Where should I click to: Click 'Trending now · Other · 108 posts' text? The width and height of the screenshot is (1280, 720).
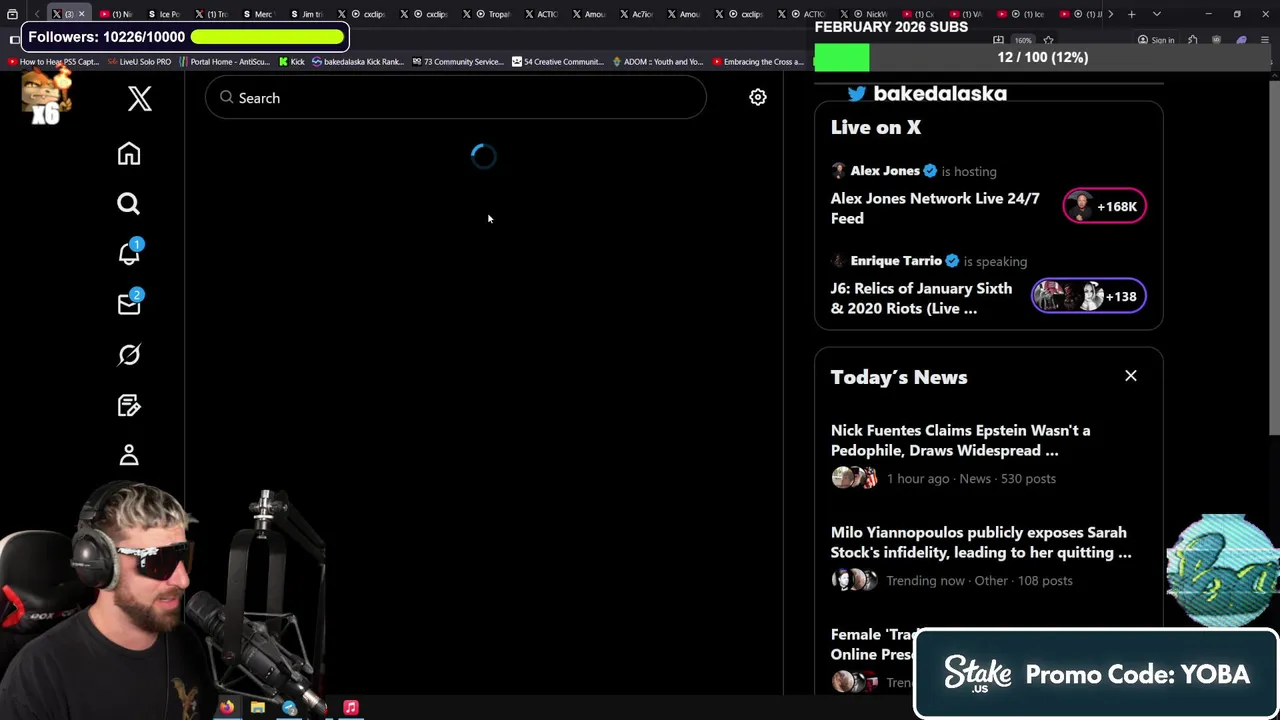click(x=979, y=580)
